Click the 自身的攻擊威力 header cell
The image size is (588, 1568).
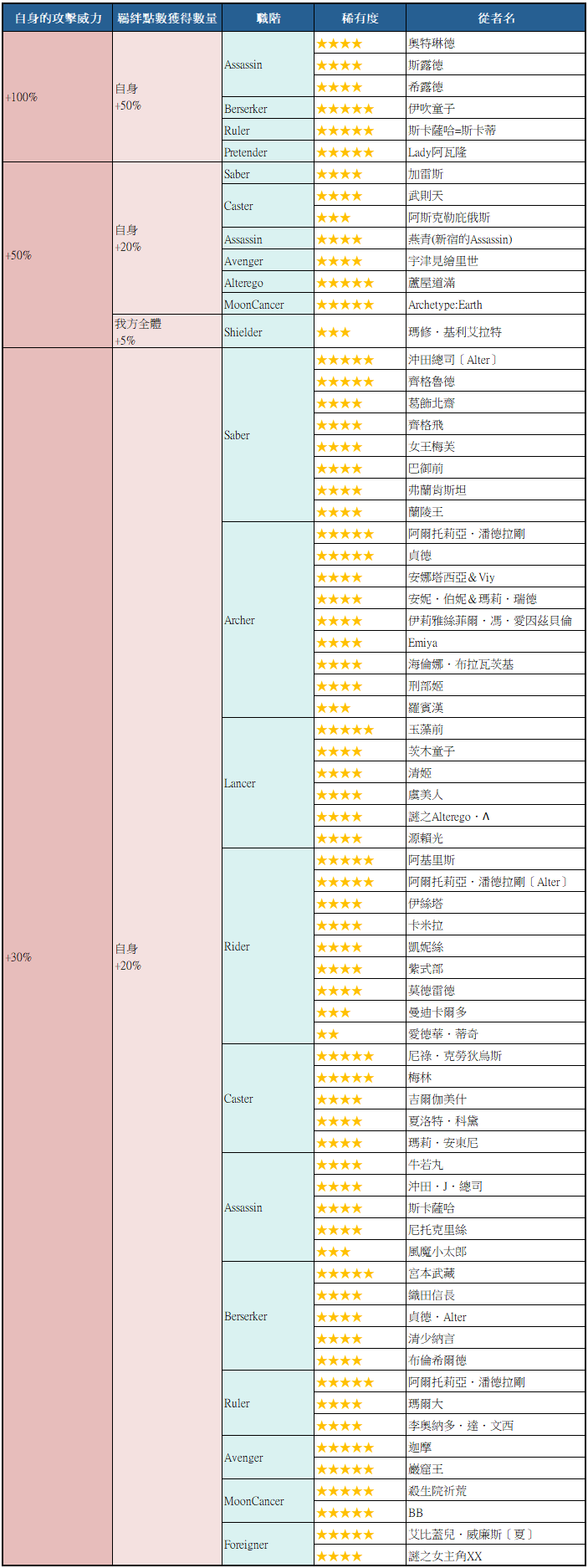[58, 18]
